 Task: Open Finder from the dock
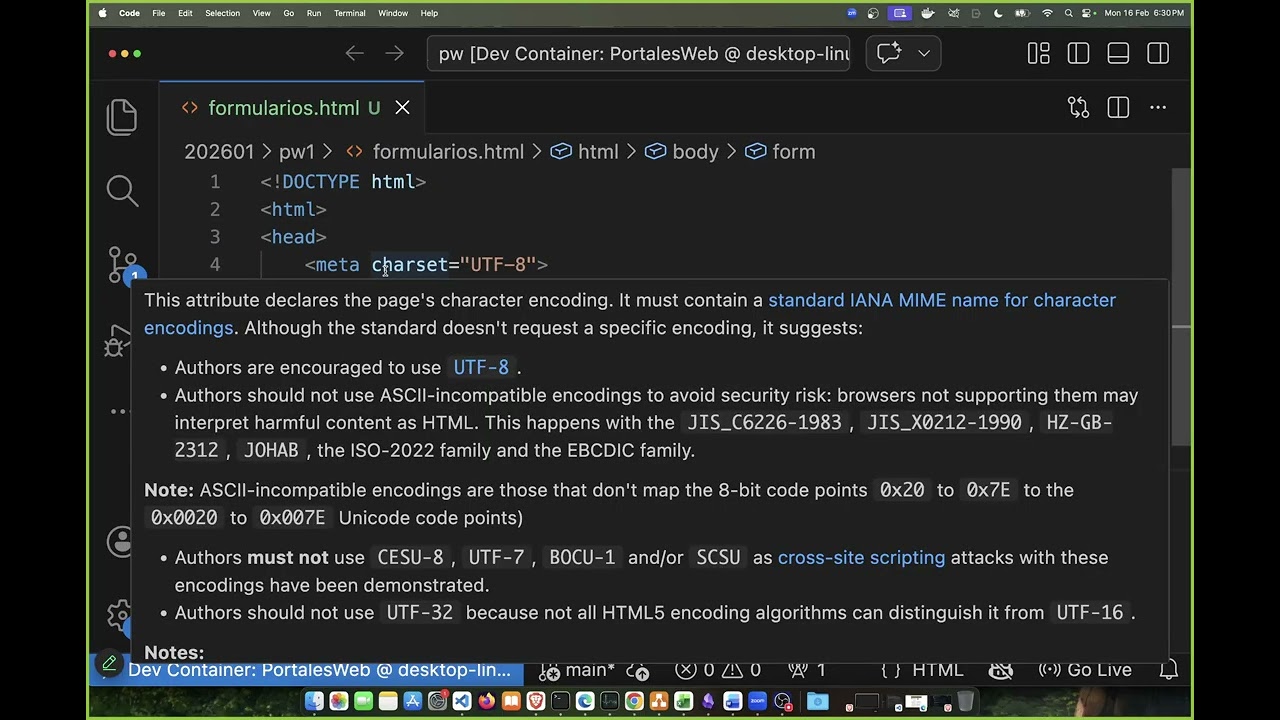pos(314,702)
